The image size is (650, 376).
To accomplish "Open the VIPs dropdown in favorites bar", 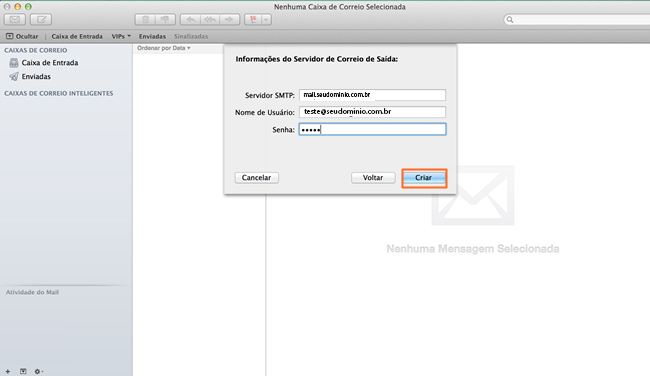I will [x=121, y=36].
